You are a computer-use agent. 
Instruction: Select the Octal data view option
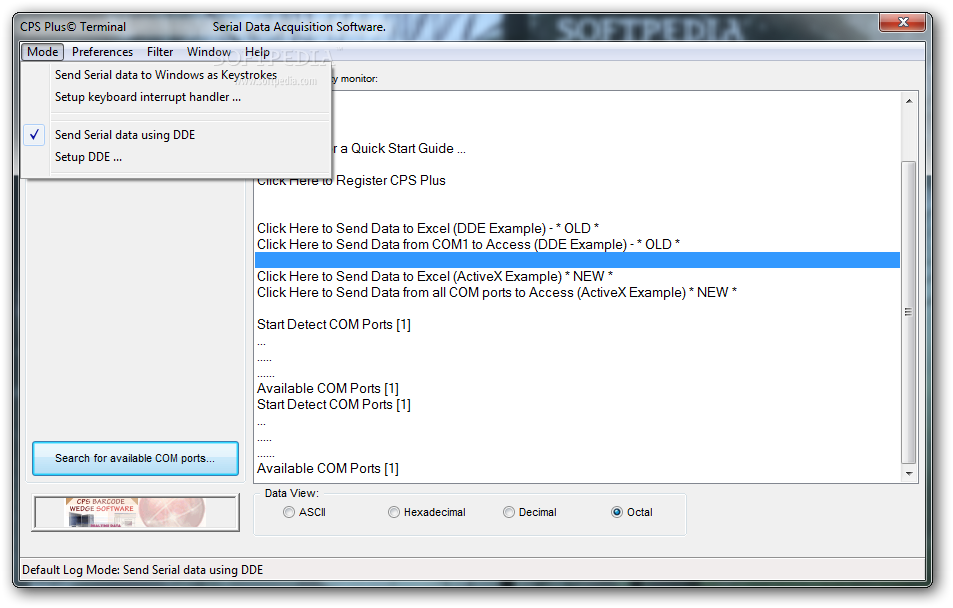[632, 513]
